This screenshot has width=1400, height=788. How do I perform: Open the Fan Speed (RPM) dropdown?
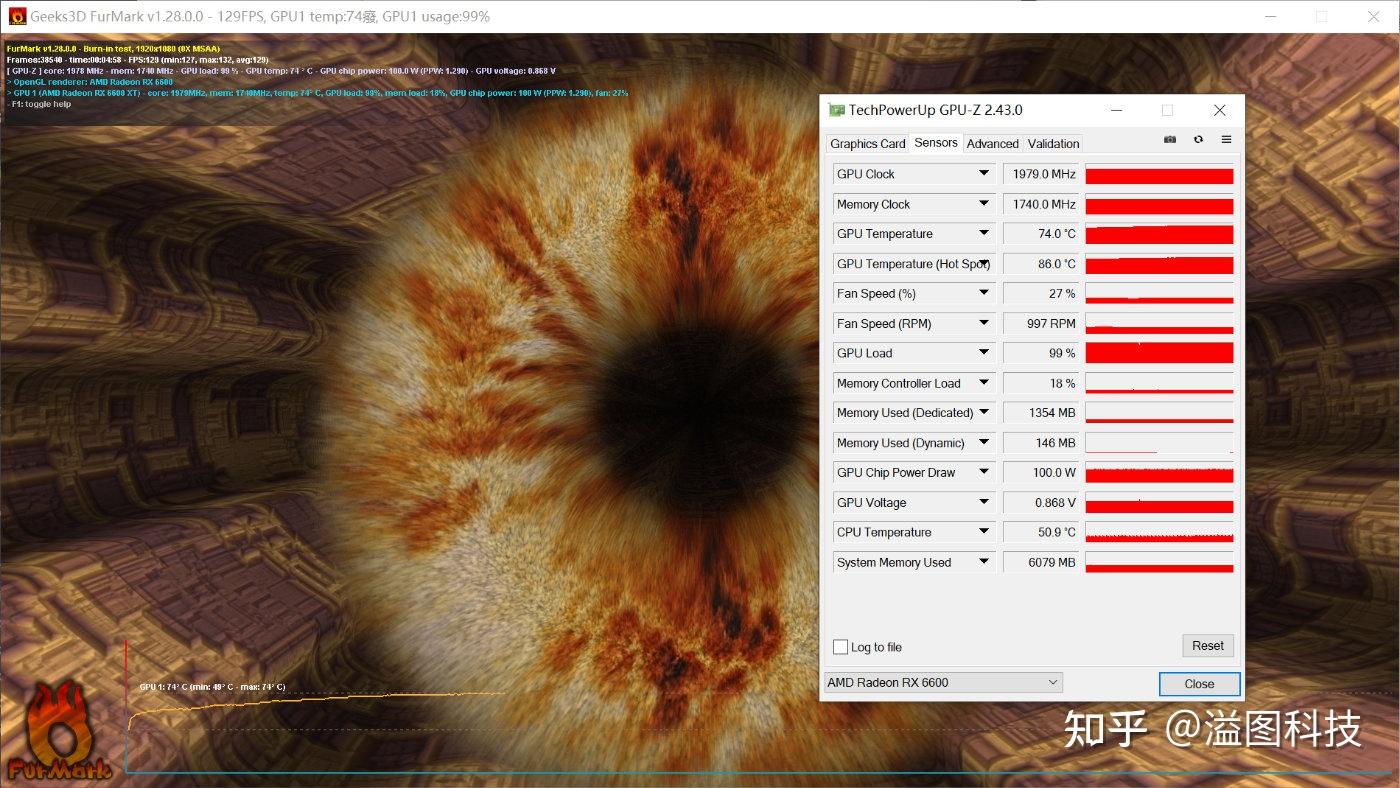[x=984, y=324]
